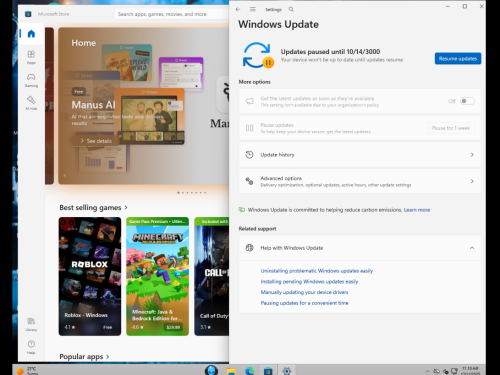The image size is (500, 375).
Task: Click the Resume updates button
Action: 458,59
